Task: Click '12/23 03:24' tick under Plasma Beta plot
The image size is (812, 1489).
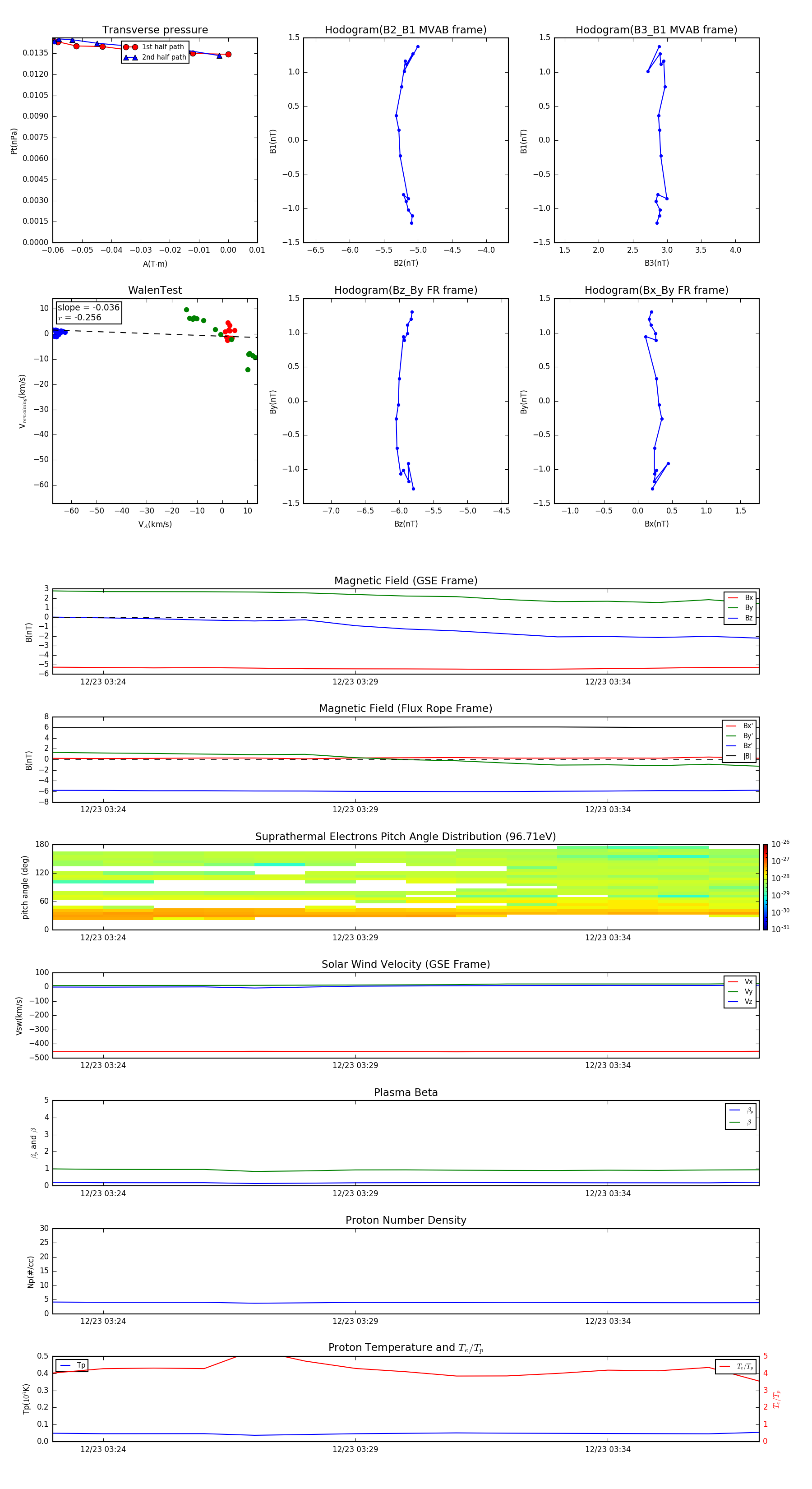Action: click(103, 1193)
